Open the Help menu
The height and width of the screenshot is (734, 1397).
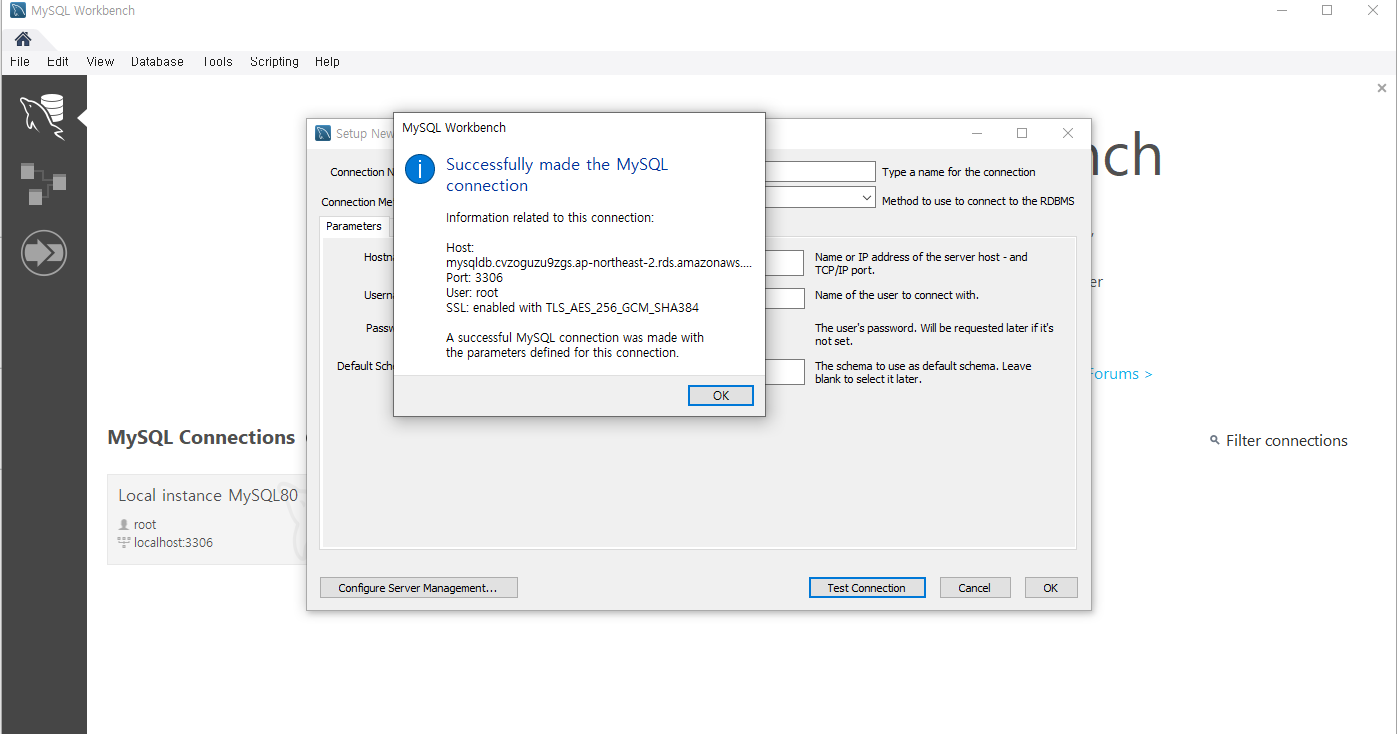[327, 61]
